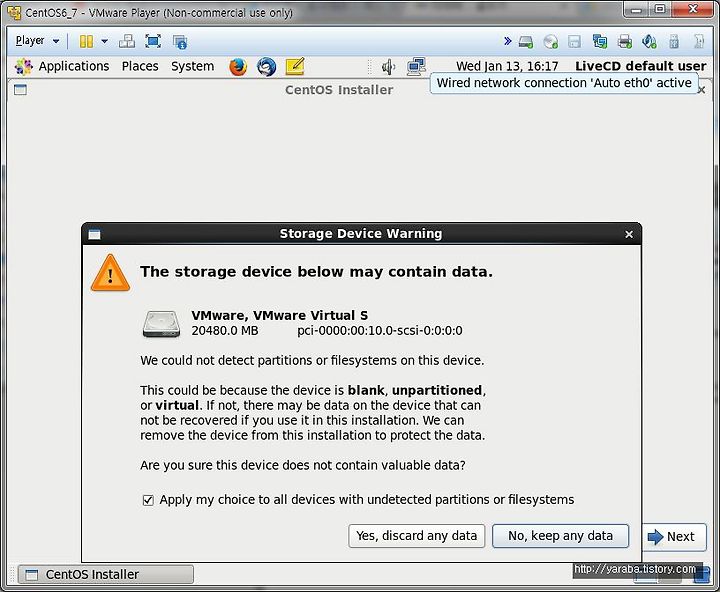Viewport: 720px width, 592px height.
Task: Click the clock showing Wed Jan 13, 16:17
Action: click(507, 66)
